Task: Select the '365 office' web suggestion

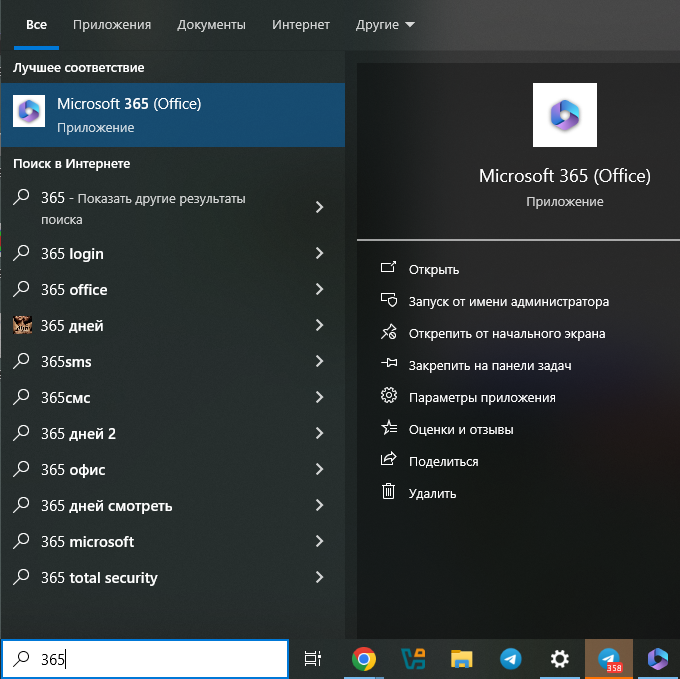Action: coord(173,290)
